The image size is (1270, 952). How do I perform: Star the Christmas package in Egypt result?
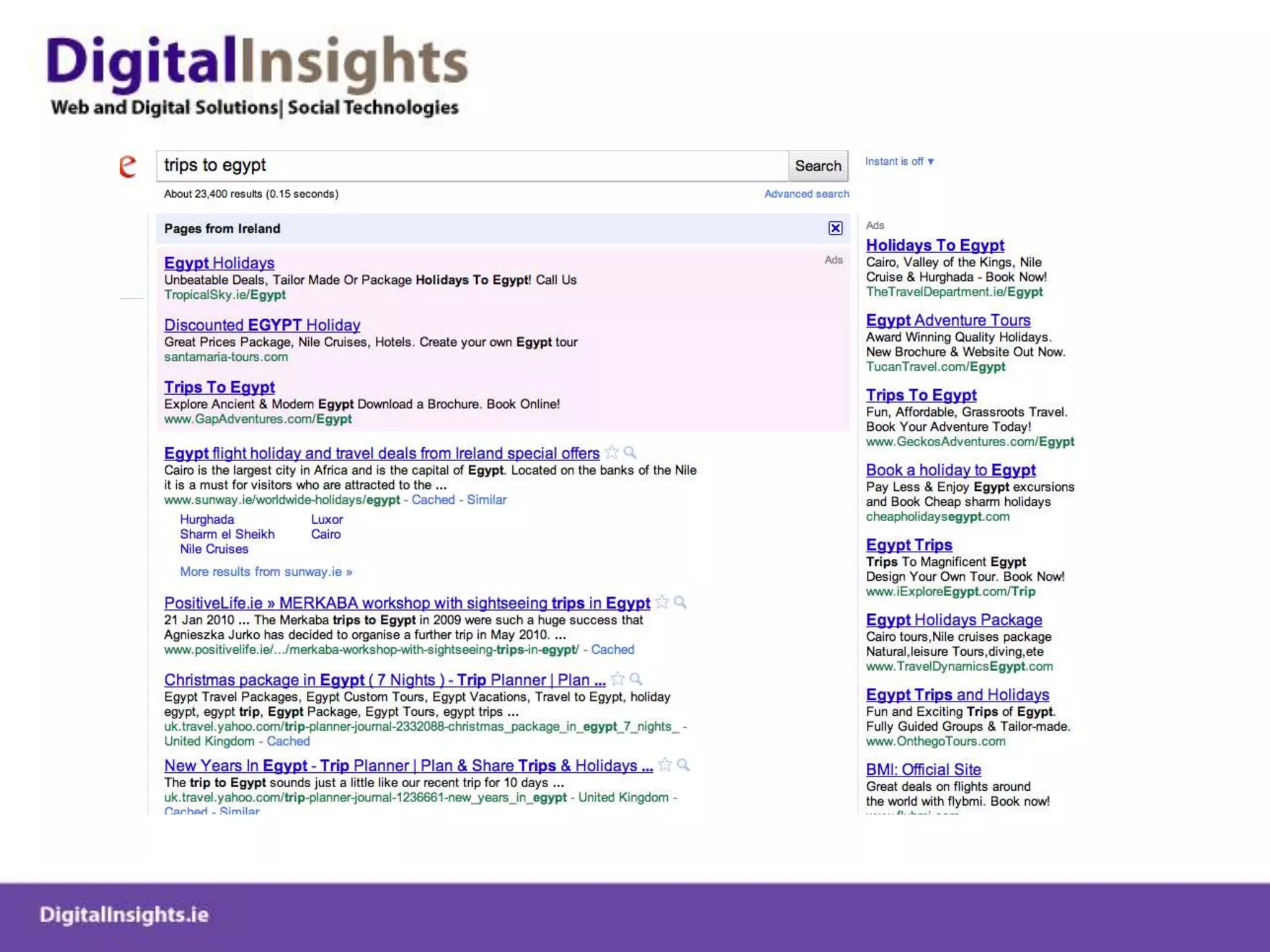[x=618, y=679]
